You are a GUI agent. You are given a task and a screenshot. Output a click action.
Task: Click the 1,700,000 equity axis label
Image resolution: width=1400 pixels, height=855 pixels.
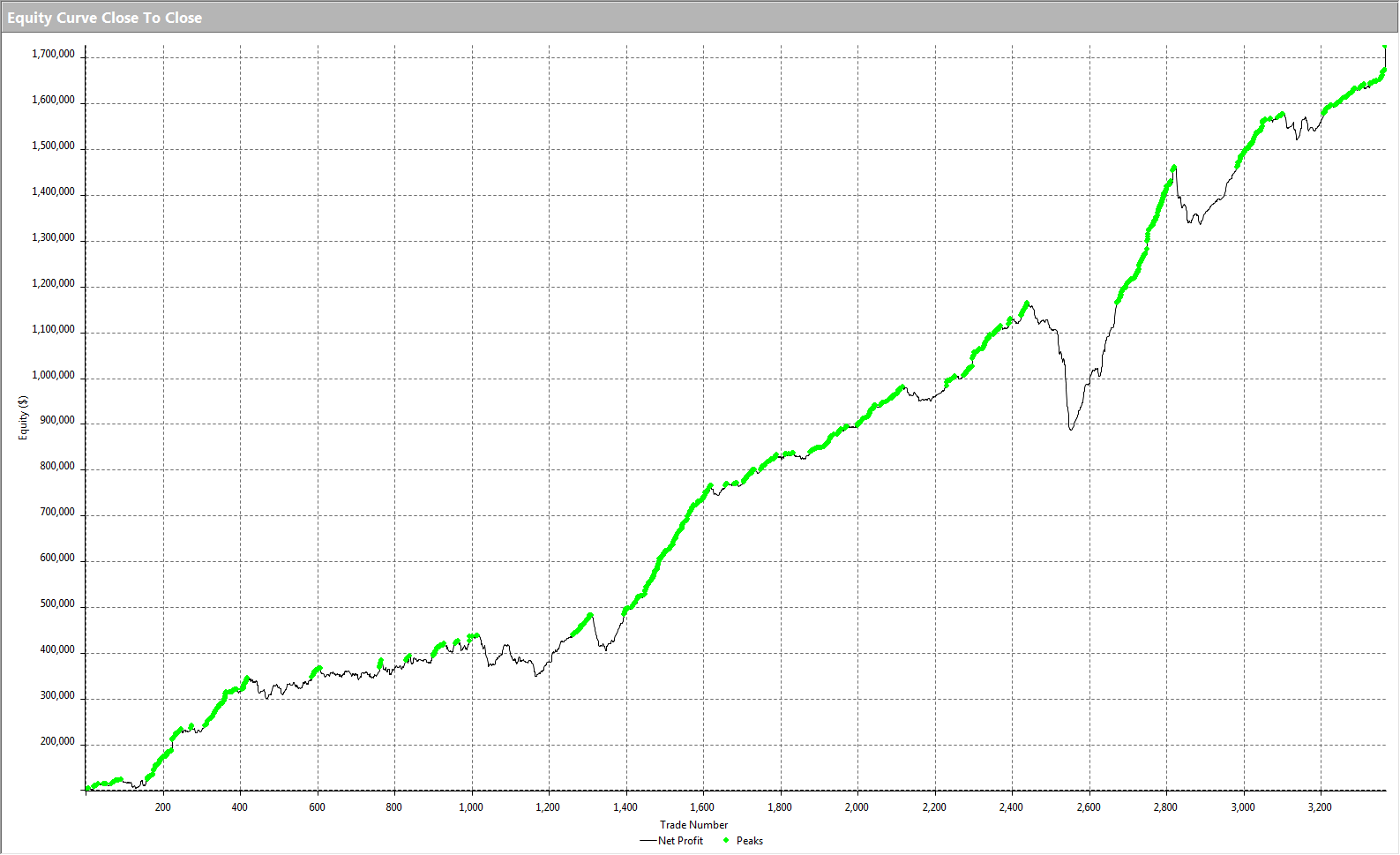tap(54, 54)
